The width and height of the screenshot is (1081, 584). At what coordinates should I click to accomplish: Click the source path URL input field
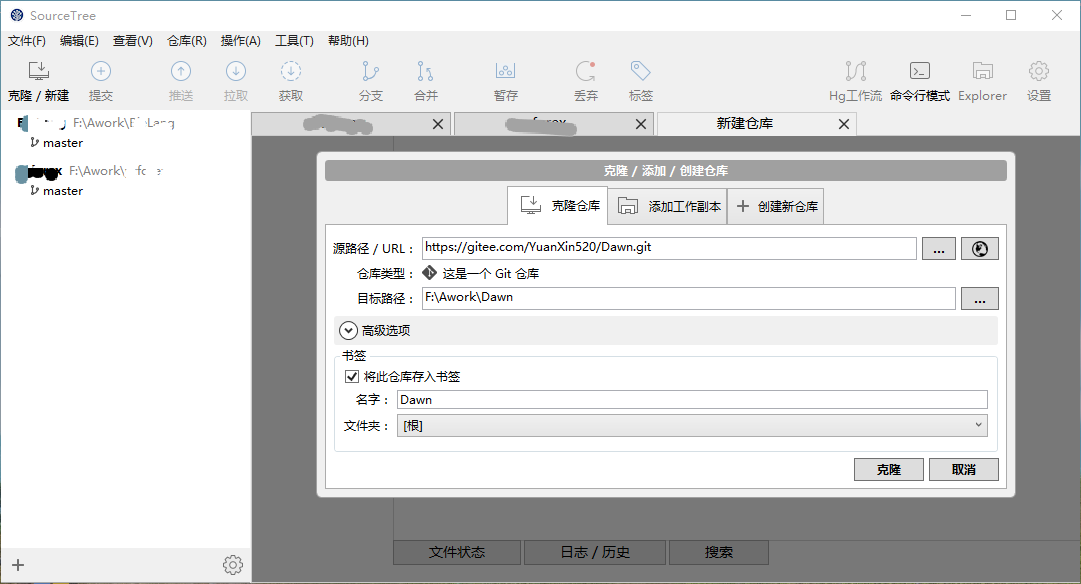[x=669, y=248]
